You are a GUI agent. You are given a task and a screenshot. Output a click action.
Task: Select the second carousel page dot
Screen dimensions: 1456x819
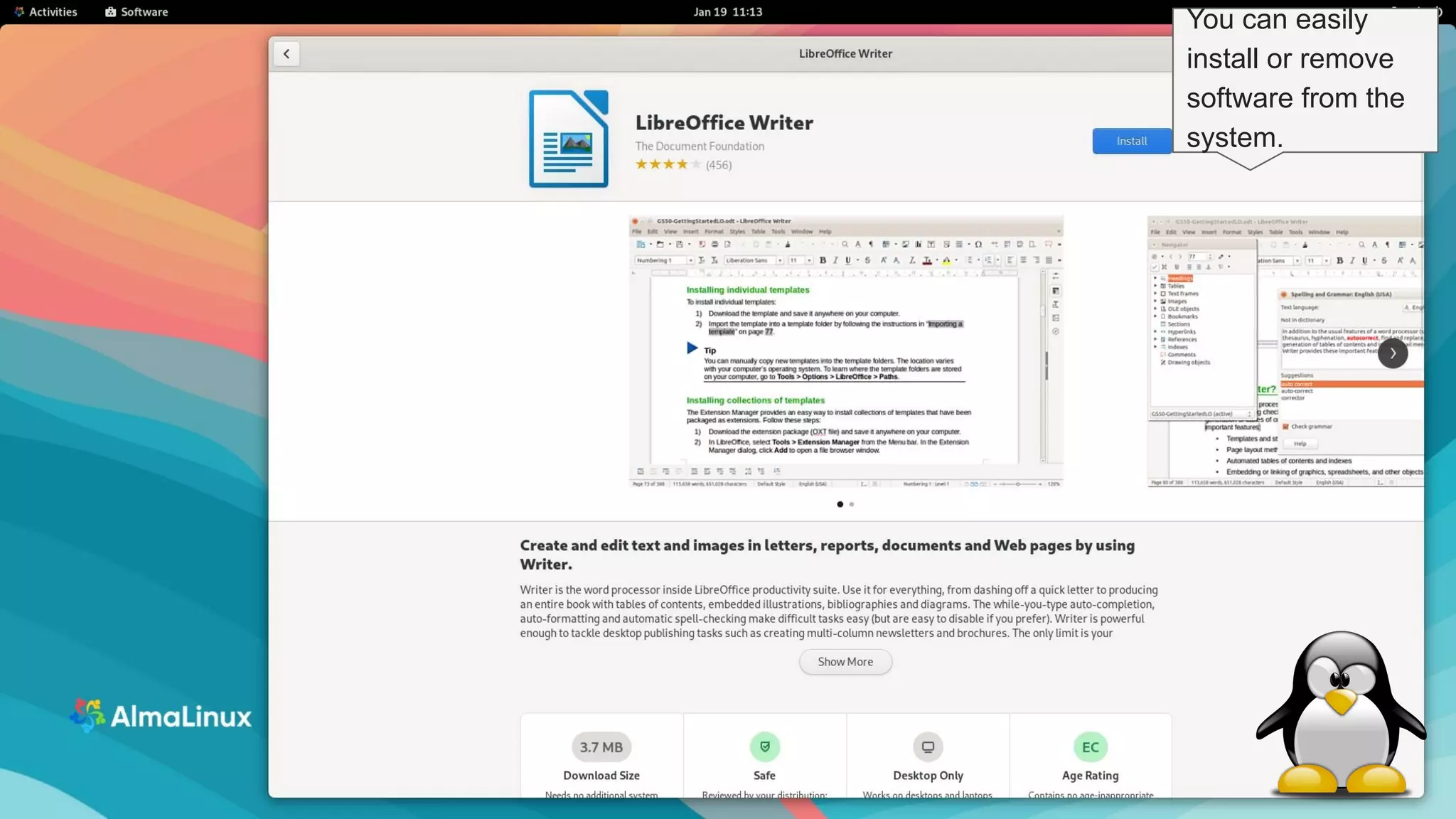coord(851,504)
